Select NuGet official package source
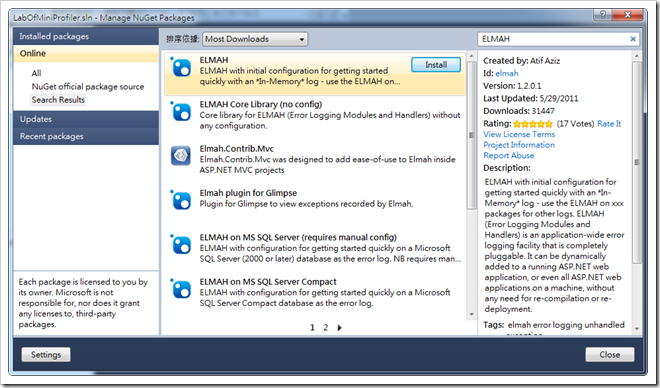The height and width of the screenshot is (388, 660). point(88,87)
